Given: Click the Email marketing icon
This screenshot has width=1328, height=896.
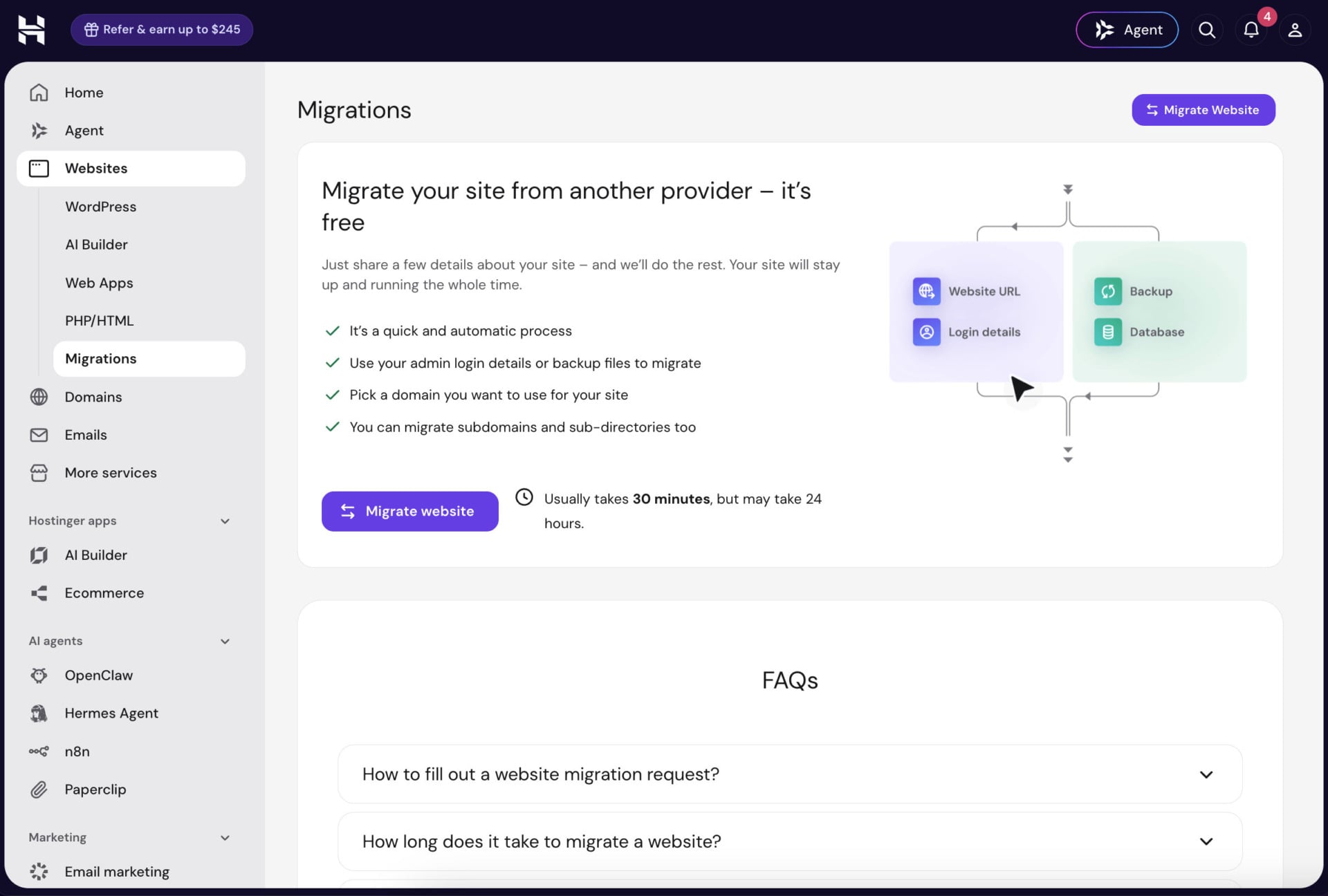Looking at the screenshot, I should [x=39, y=872].
